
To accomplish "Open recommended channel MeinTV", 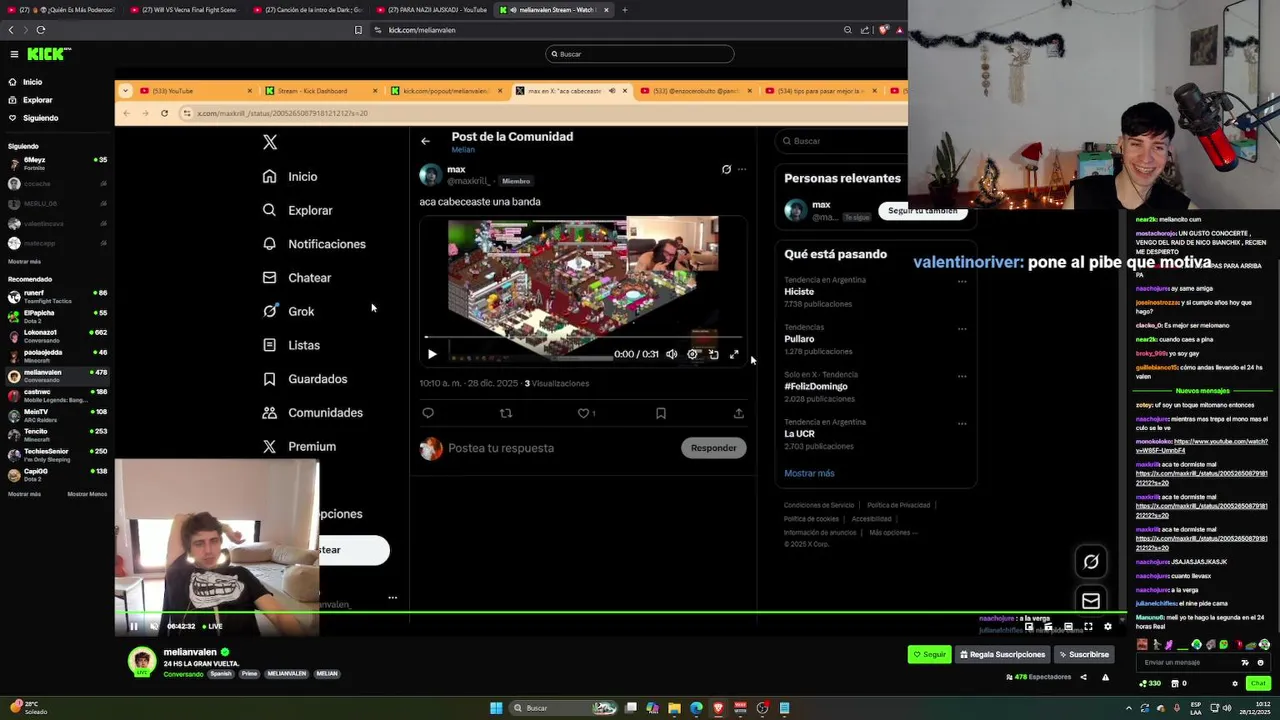I will [x=57, y=415].
